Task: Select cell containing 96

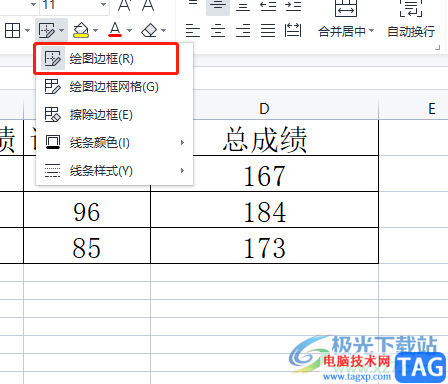Action: 87,210
